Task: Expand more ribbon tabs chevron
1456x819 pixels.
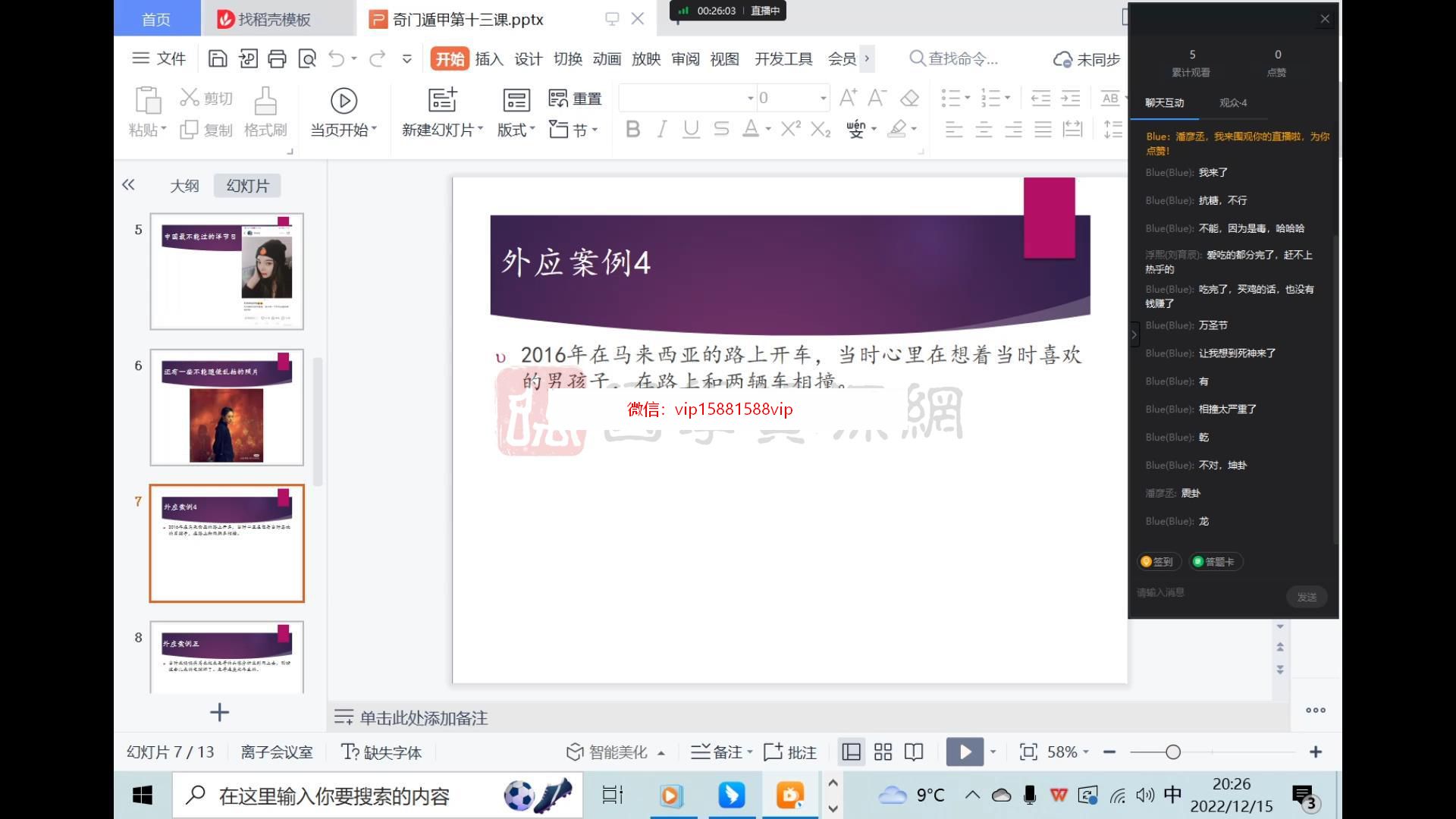Action: [867, 58]
